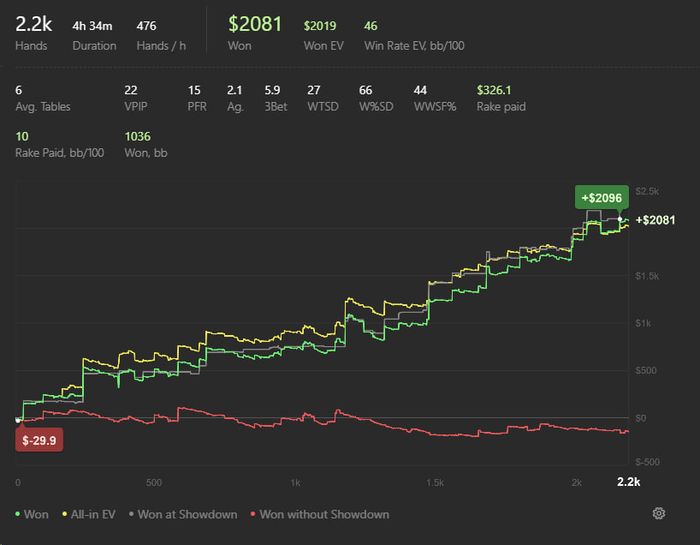Screen dimensions: 700x545
Task: Click the $2081 Won stat
Action: coord(254,32)
